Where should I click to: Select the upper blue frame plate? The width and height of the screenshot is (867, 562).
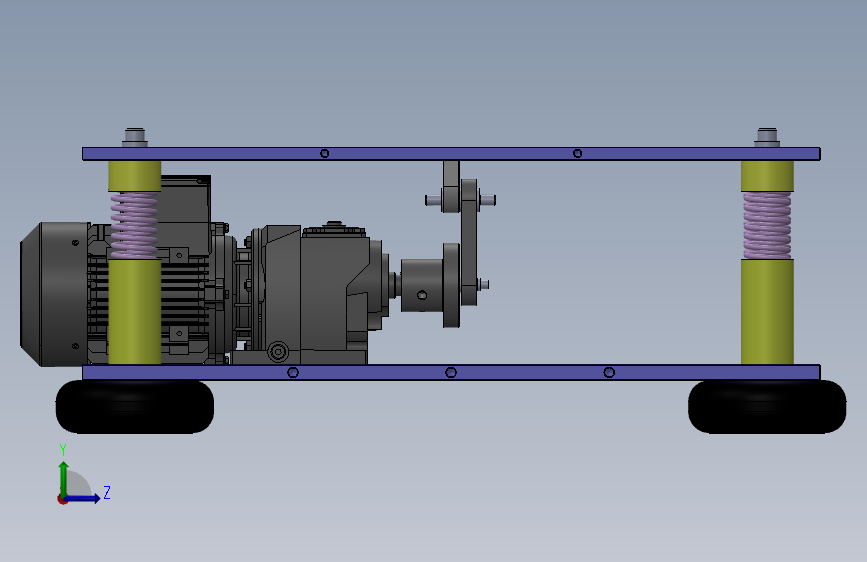click(x=451, y=154)
